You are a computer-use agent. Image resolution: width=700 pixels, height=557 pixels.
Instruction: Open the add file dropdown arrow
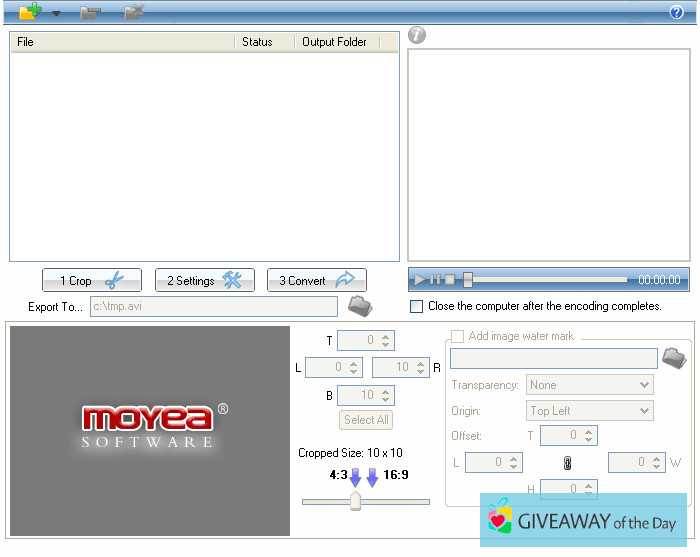56,14
